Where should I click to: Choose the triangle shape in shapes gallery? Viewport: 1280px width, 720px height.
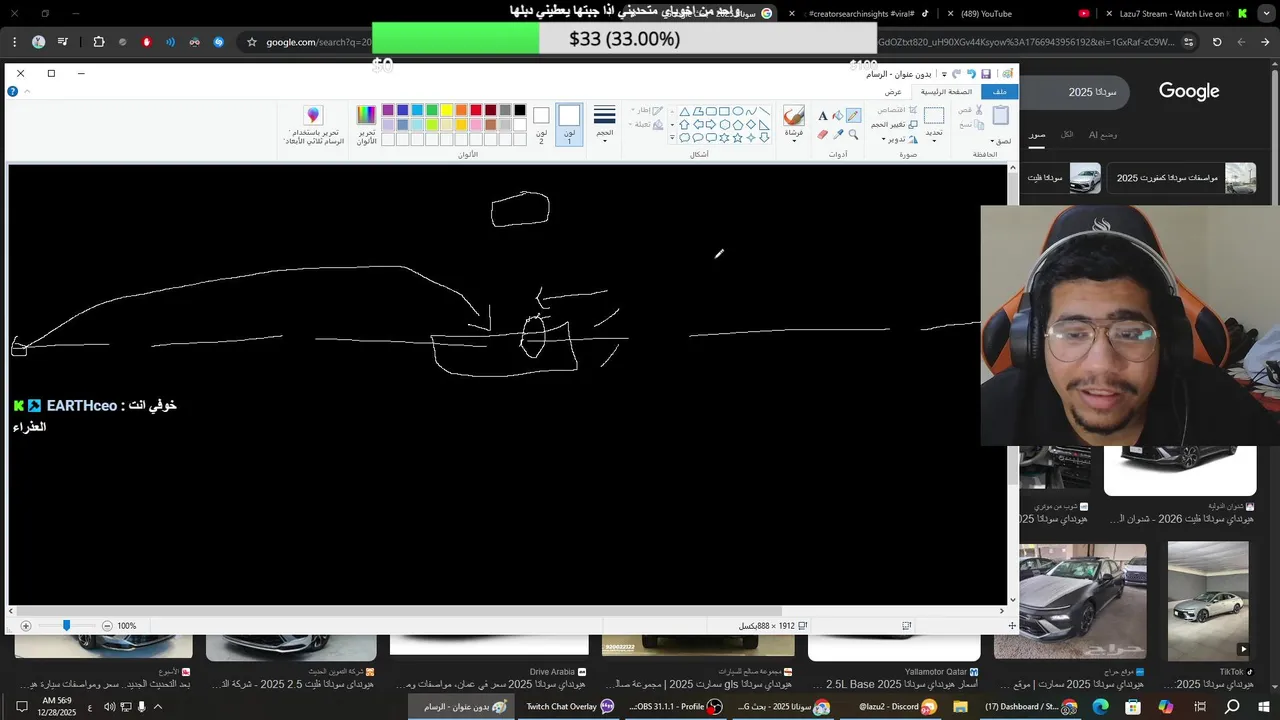point(685,111)
